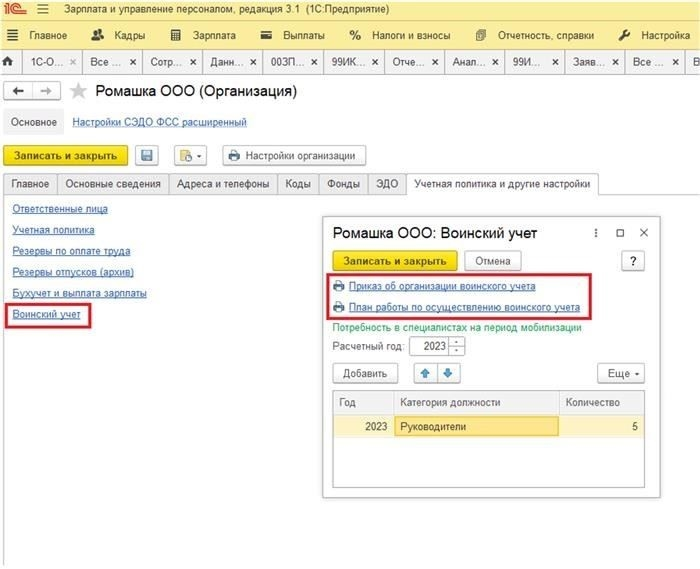Close the Сотр... open tab
Image resolution: width=700 pixels, height=569 pixels.
click(193, 62)
